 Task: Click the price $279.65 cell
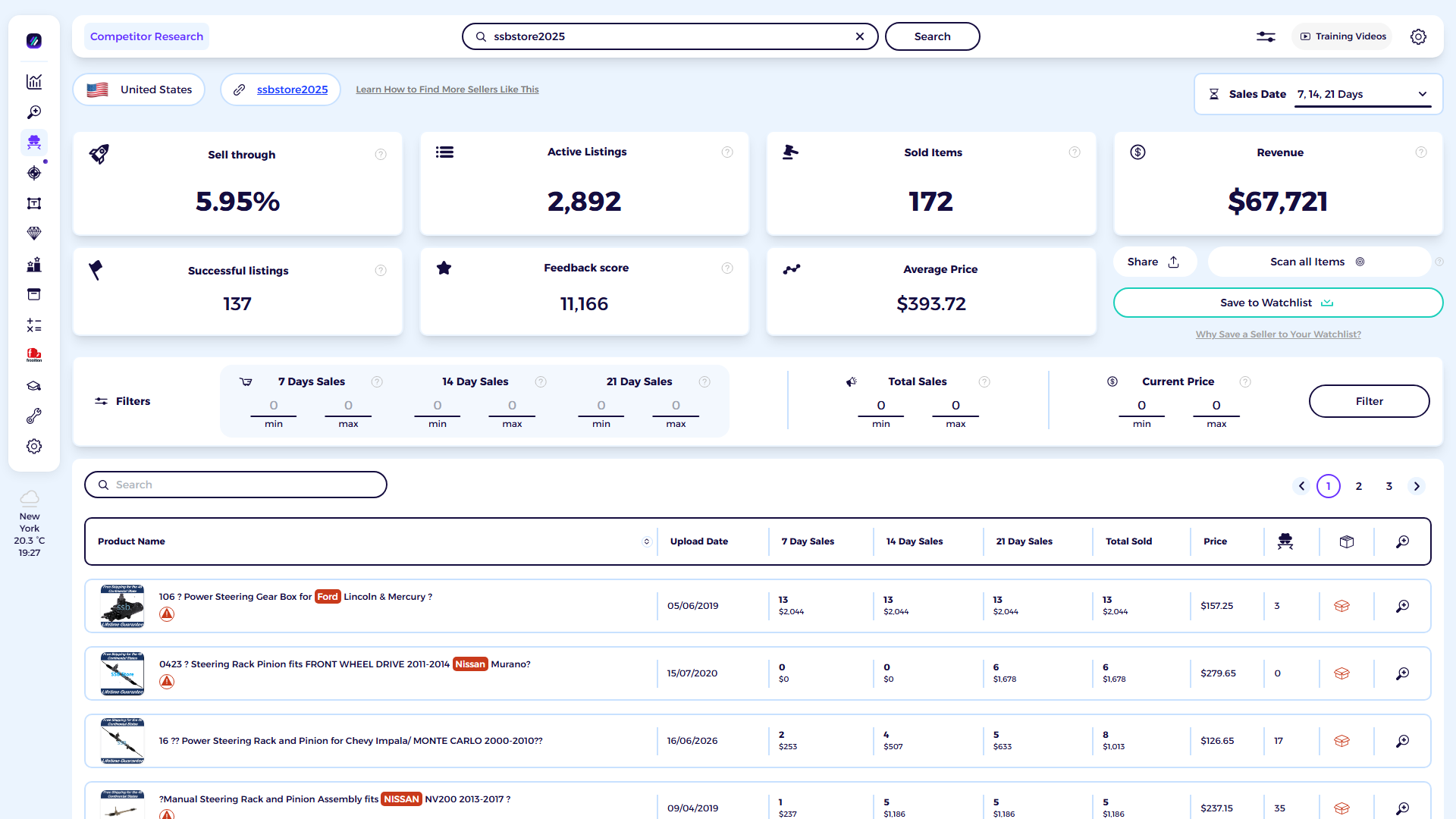coord(1218,673)
